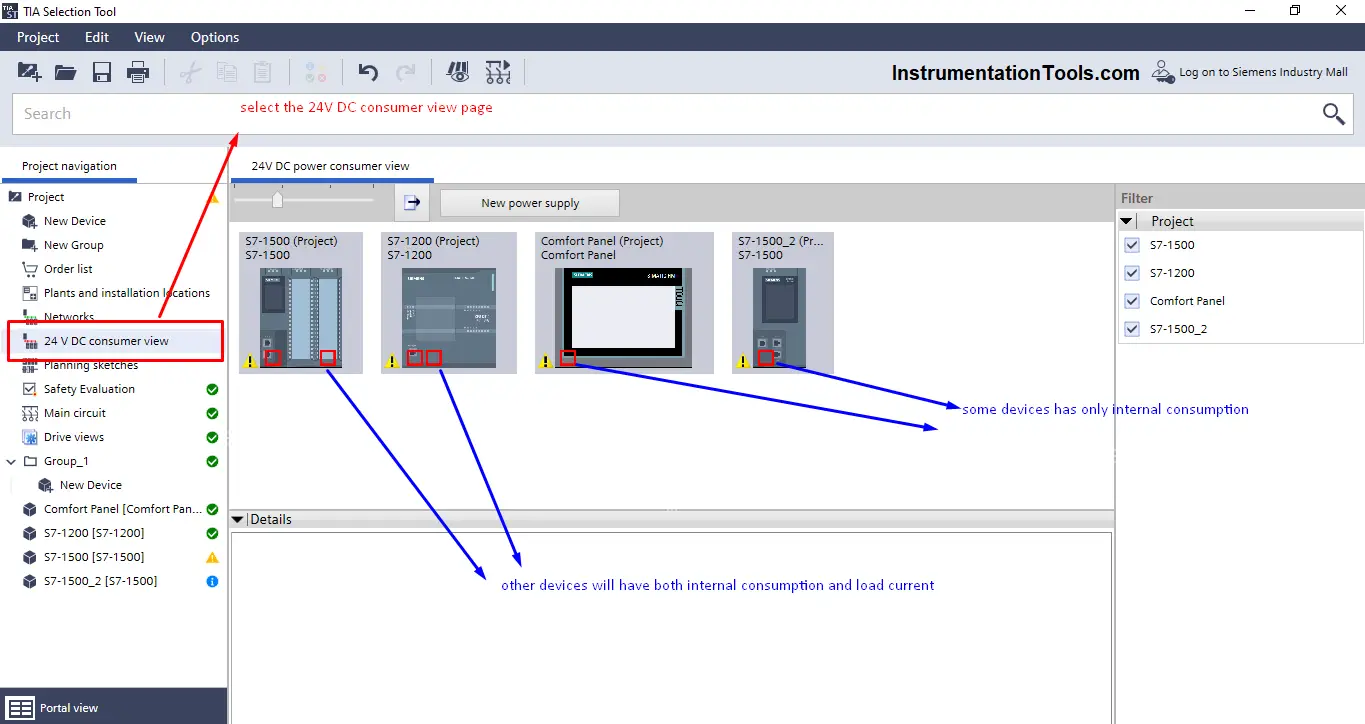Select New Device under Group_1
This screenshot has height=724, width=1365.
pyautogui.click(x=91, y=485)
